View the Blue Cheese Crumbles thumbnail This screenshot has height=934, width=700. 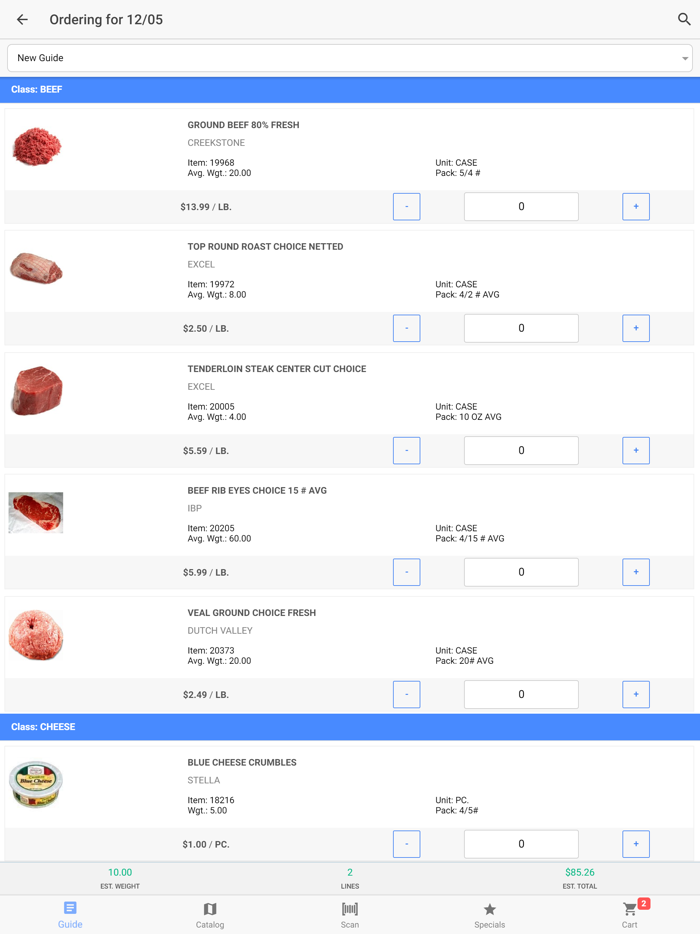[35, 783]
